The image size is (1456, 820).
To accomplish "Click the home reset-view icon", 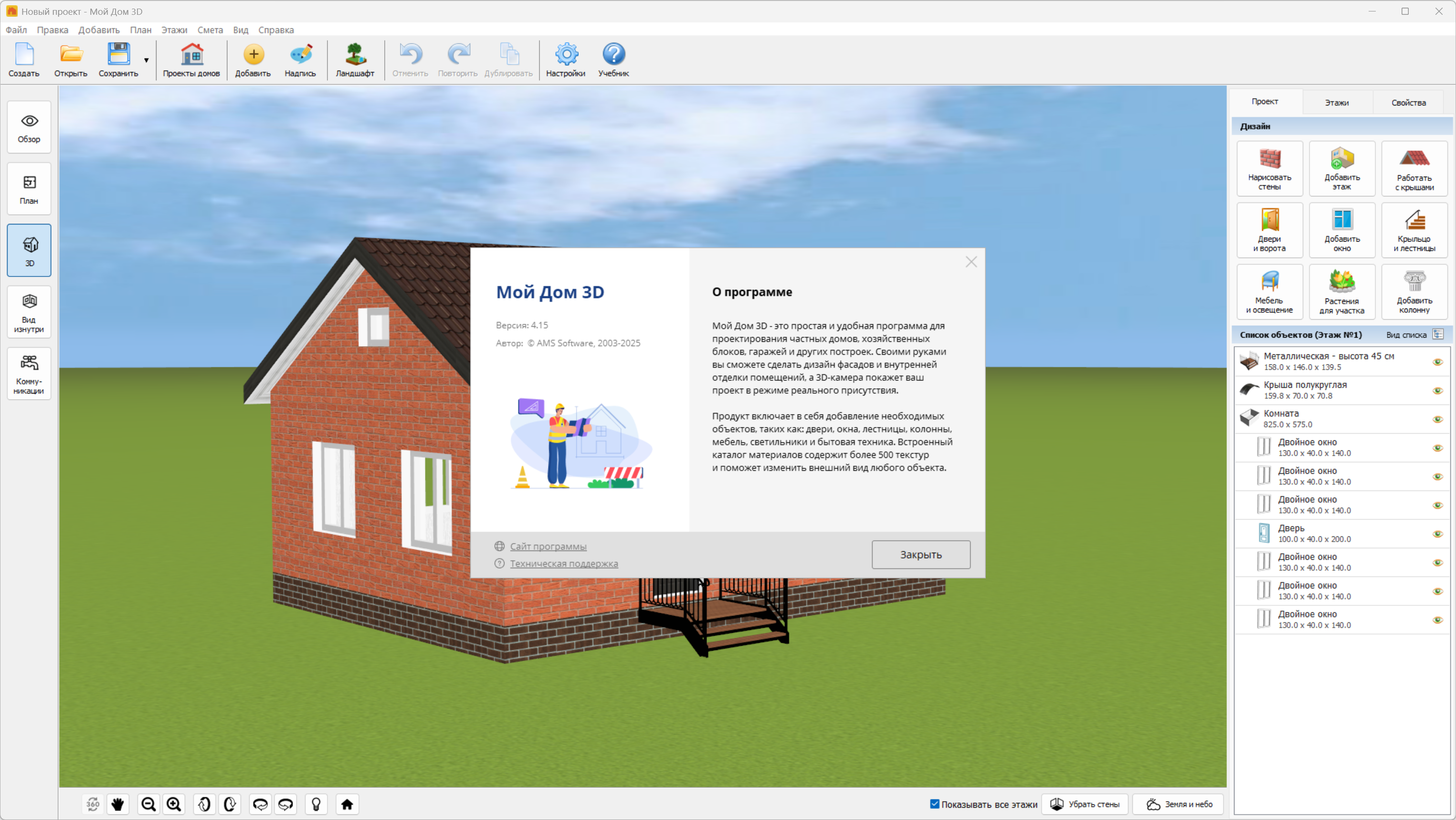I will 347,804.
